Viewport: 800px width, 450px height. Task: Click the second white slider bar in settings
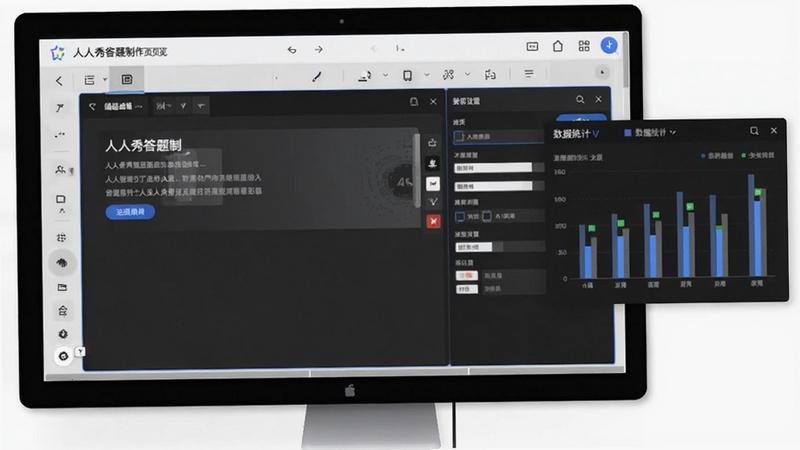tap(493, 186)
